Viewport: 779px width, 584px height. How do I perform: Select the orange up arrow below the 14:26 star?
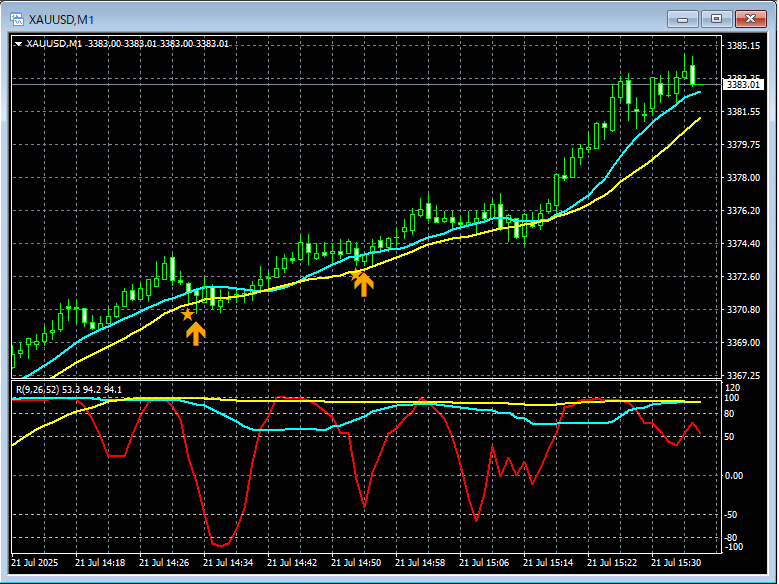[x=196, y=334]
